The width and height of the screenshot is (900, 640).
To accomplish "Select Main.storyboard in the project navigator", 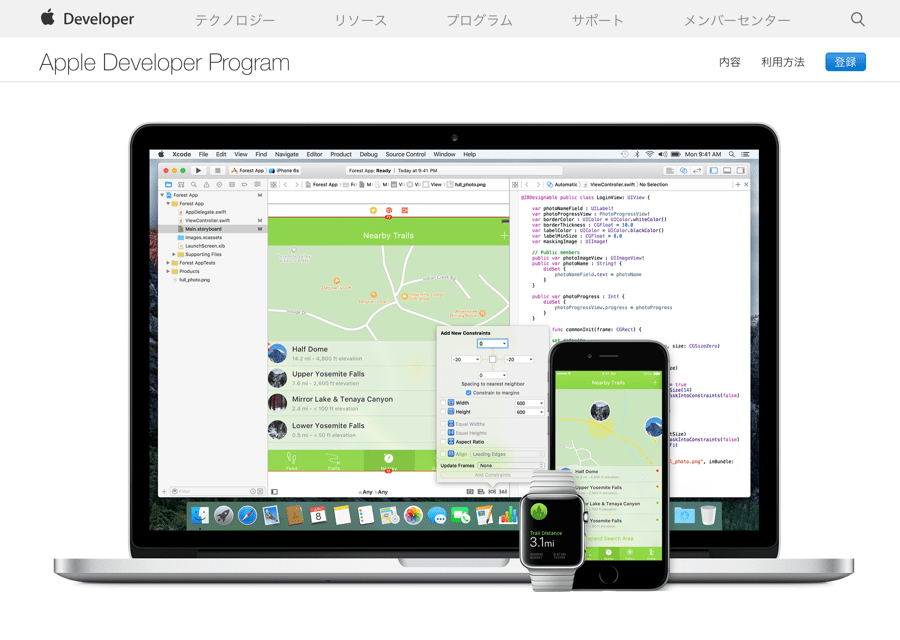I will (213, 229).
